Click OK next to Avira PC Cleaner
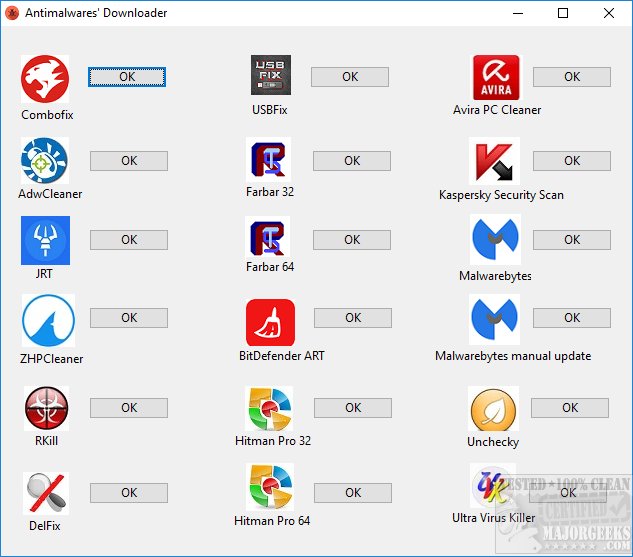The height and width of the screenshot is (557, 633). (572, 77)
